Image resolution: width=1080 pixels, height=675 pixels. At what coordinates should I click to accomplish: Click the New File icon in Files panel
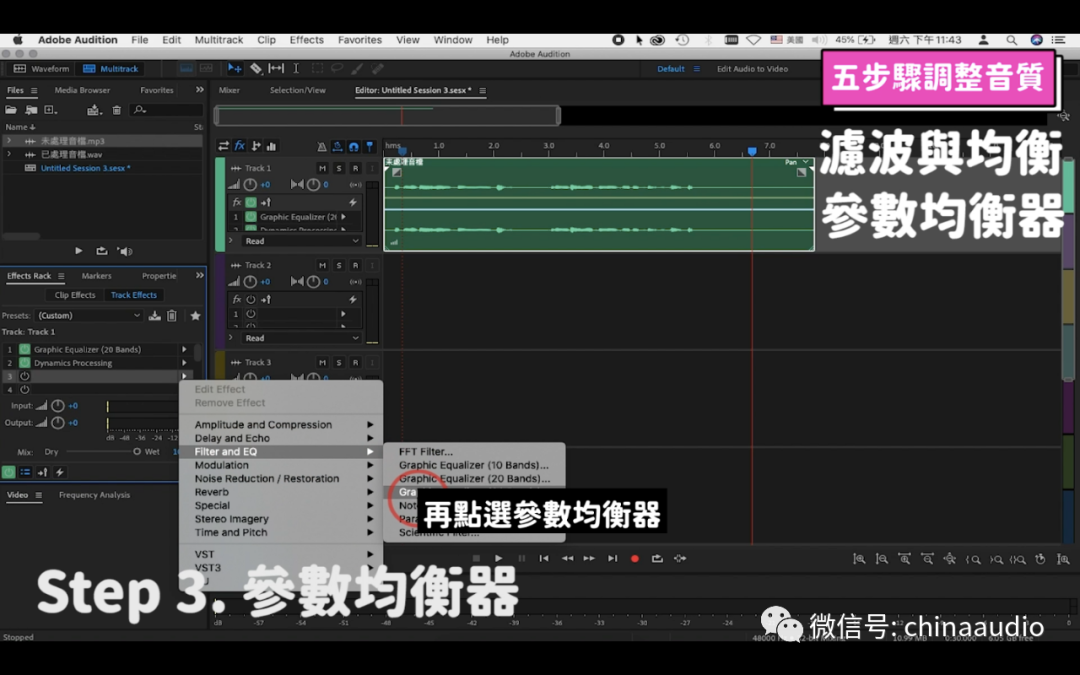[50, 110]
